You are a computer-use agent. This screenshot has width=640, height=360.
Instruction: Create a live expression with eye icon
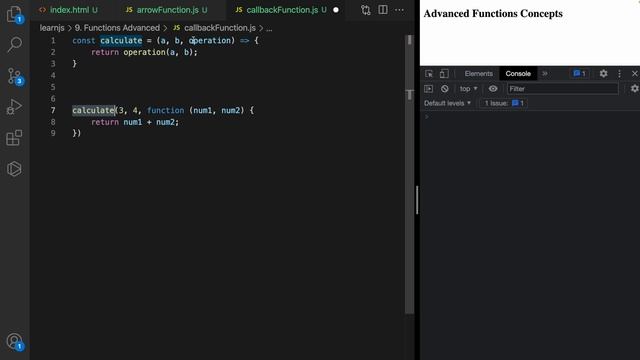(x=493, y=89)
